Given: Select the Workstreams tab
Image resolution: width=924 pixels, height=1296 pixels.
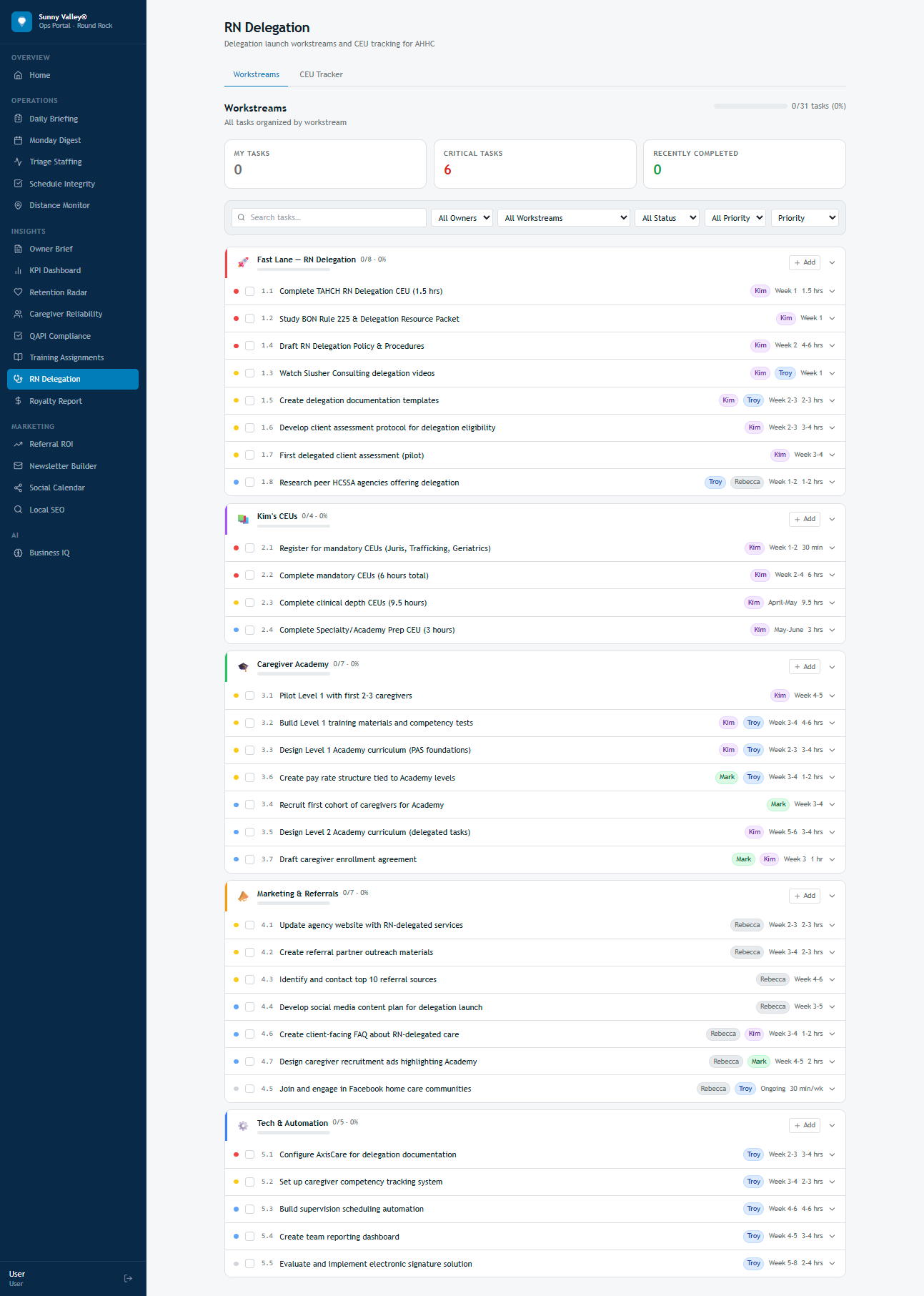Looking at the screenshot, I should pos(256,74).
